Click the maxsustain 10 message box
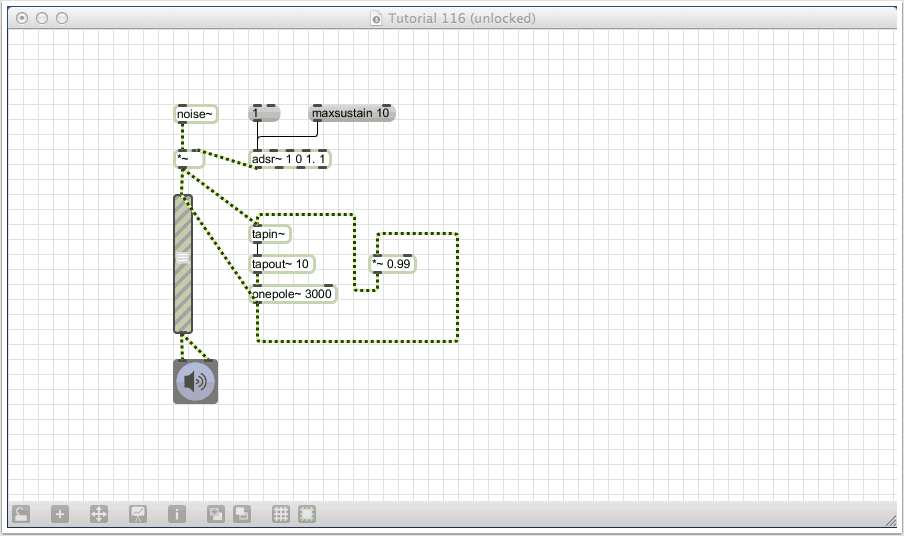 pyautogui.click(x=351, y=114)
